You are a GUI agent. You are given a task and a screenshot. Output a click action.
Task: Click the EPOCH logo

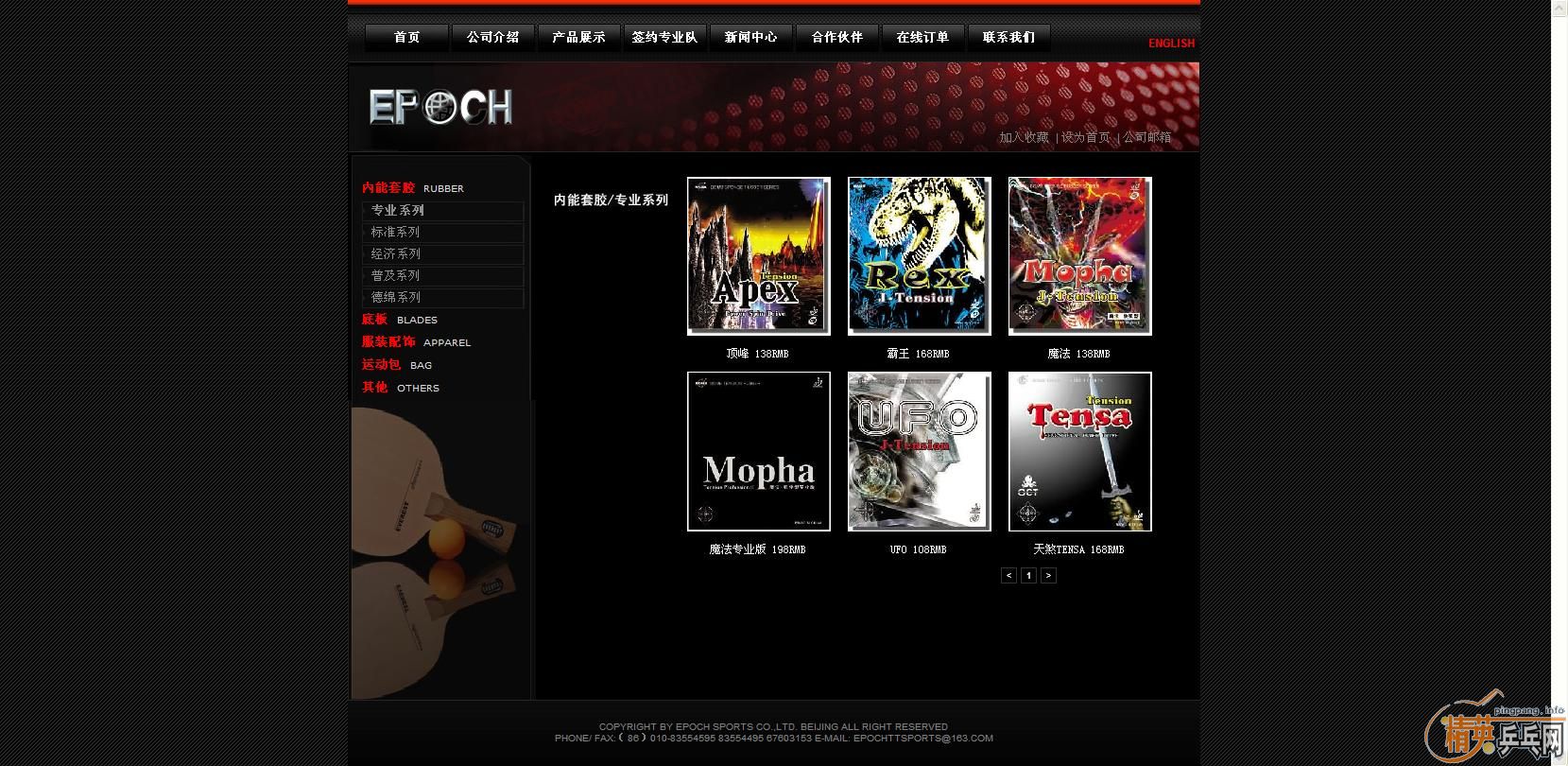click(440, 107)
